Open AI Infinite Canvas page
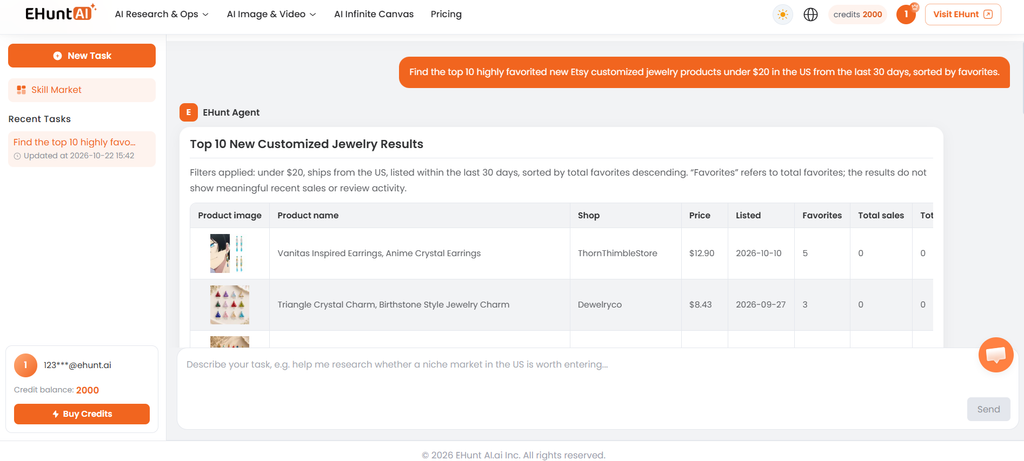This screenshot has height=461, width=1024. pos(374,14)
